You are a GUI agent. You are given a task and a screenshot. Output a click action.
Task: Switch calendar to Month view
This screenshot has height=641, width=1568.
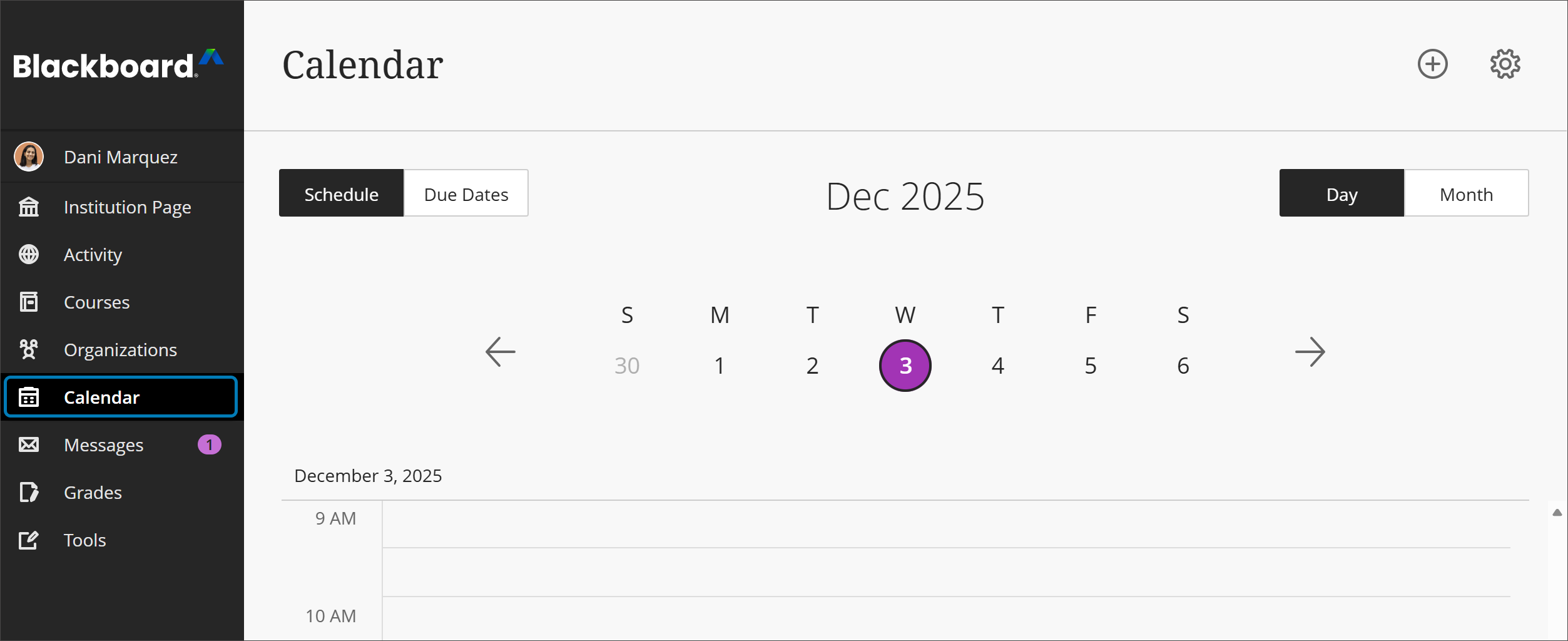click(1467, 193)
